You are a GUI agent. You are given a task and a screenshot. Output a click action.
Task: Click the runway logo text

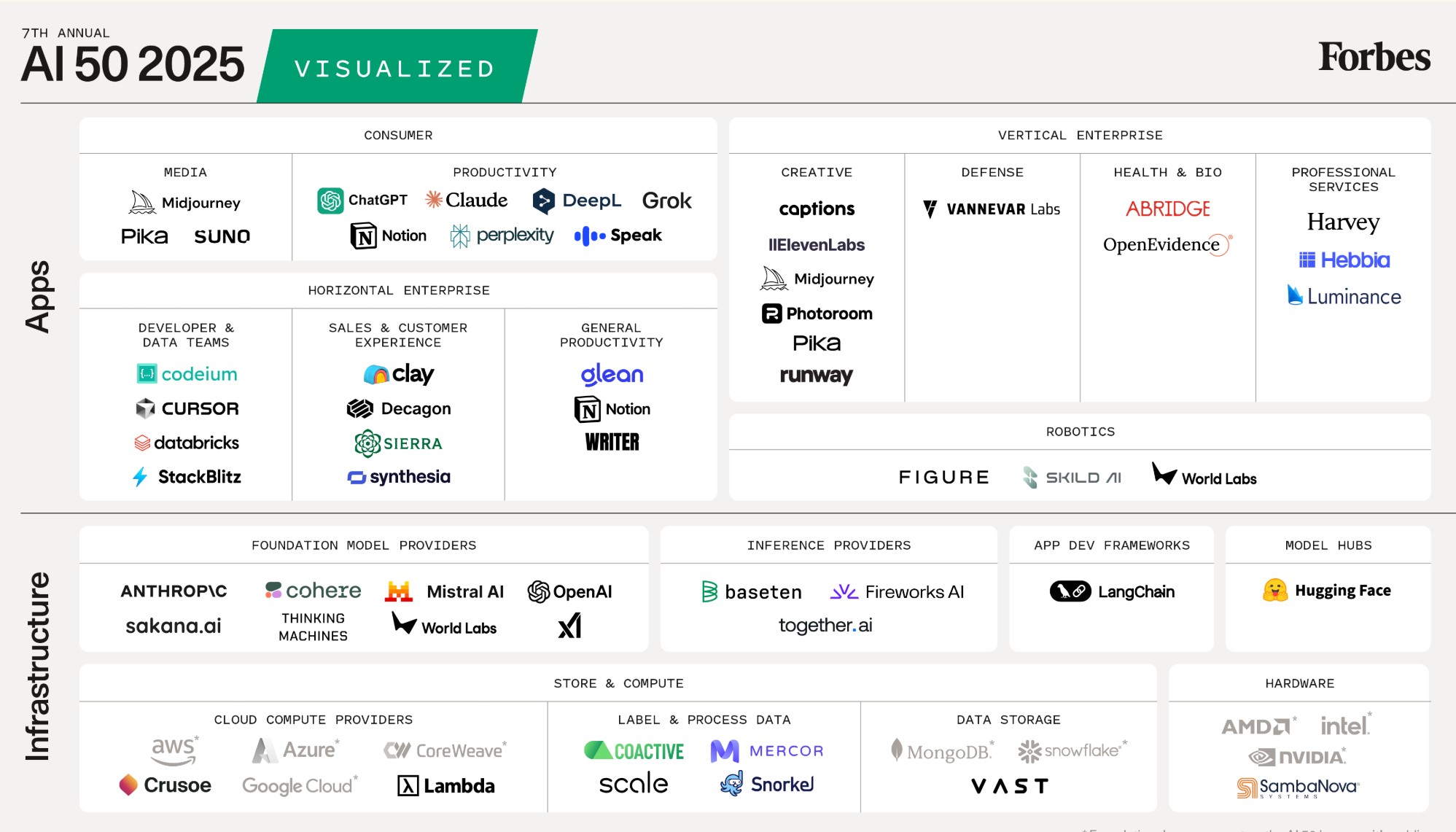[816, 376]
